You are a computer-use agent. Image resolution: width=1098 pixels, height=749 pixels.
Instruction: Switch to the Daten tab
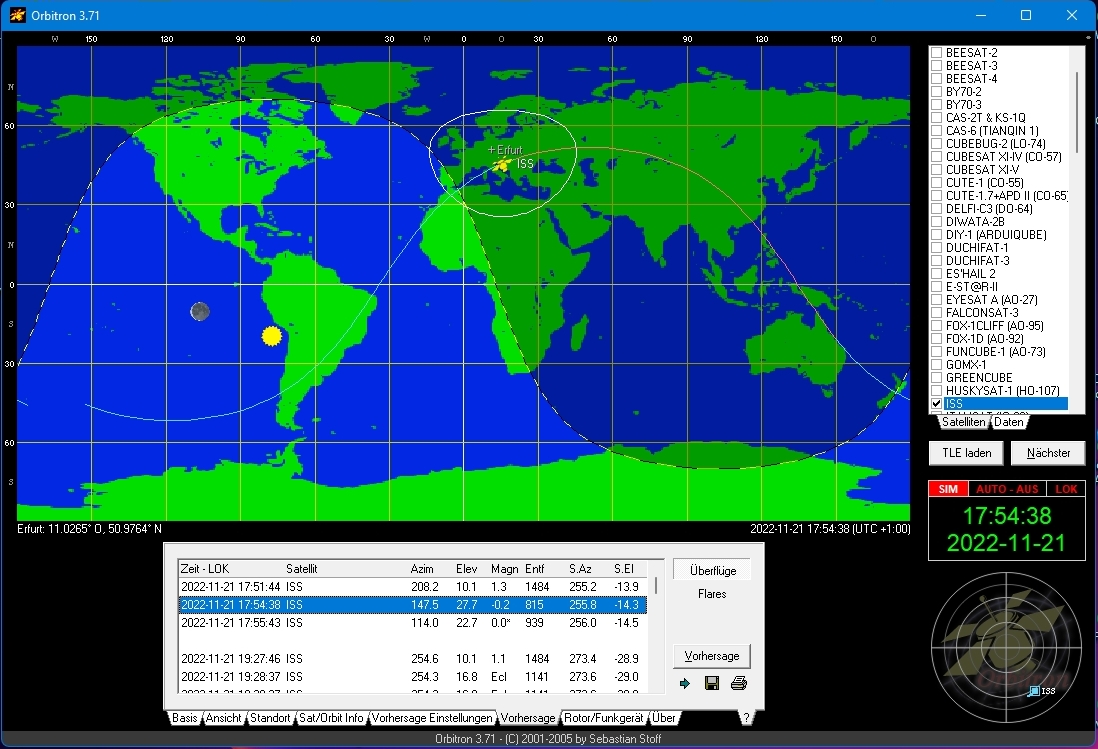click(1009, 422)
